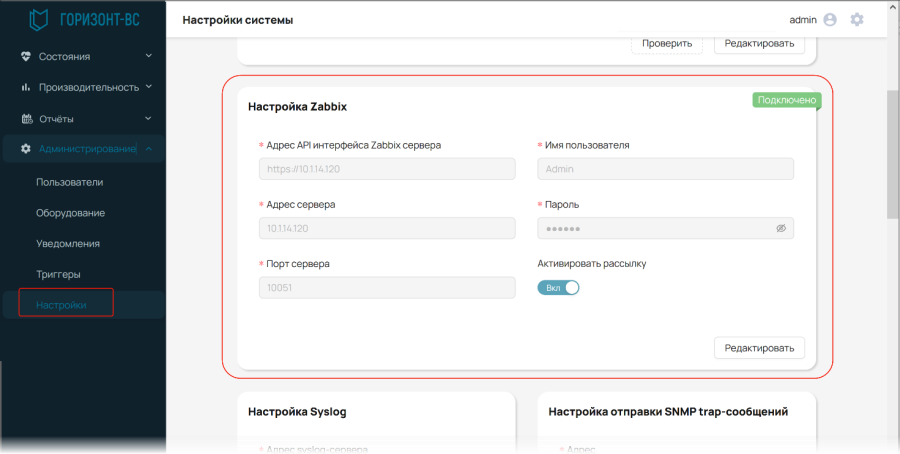Click Редактировать button in Zabbix settings card
The image size is (900, 454).
[x=759, y=348]
